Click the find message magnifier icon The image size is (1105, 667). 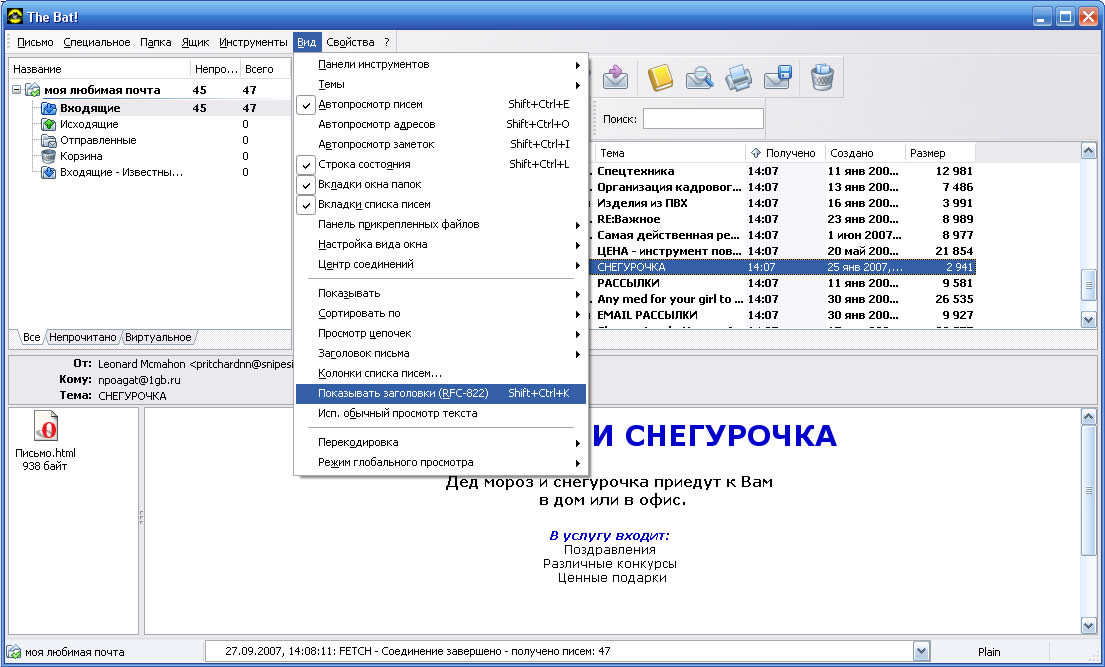click(698, 77)
